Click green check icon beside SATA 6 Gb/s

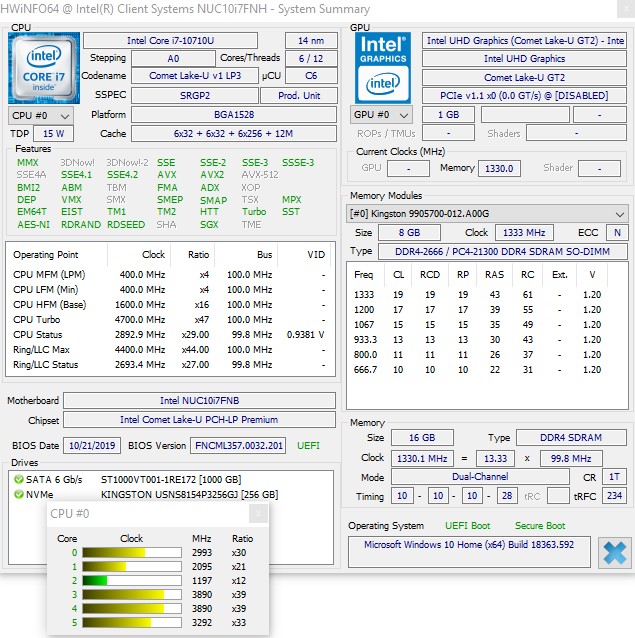point(19,479)
